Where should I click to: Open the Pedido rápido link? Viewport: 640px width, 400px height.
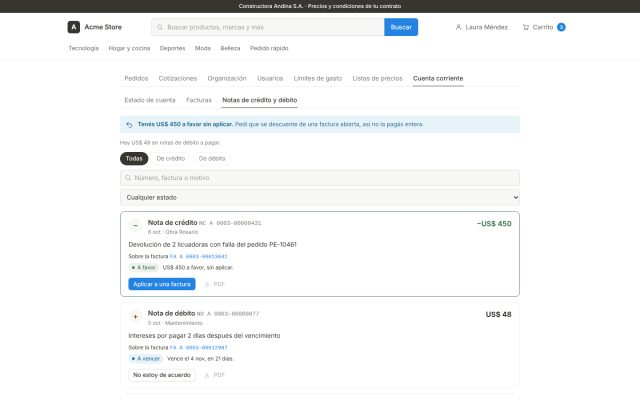(269, 48)
